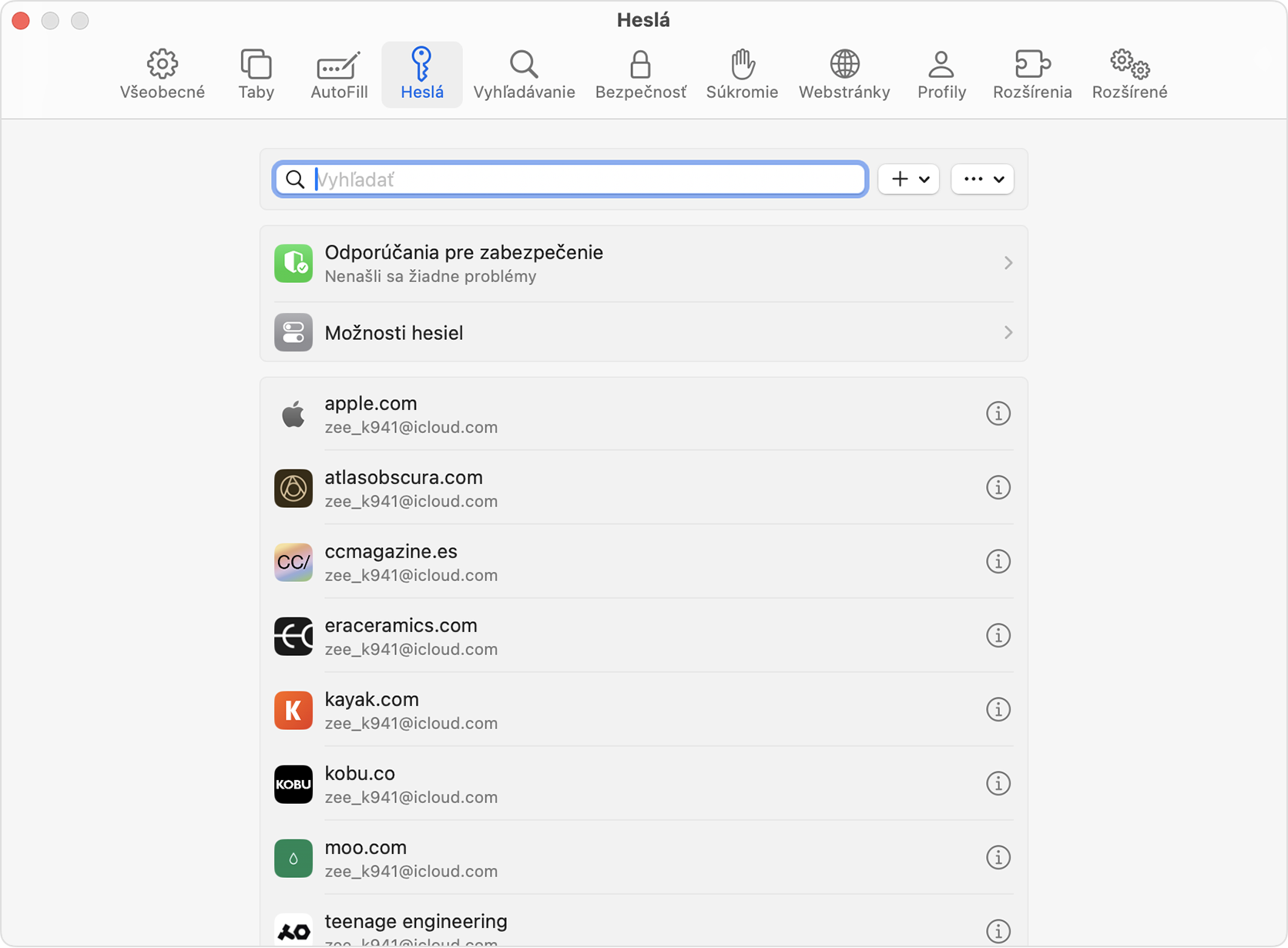Open the Webstránky globe tab

(844, 75)
